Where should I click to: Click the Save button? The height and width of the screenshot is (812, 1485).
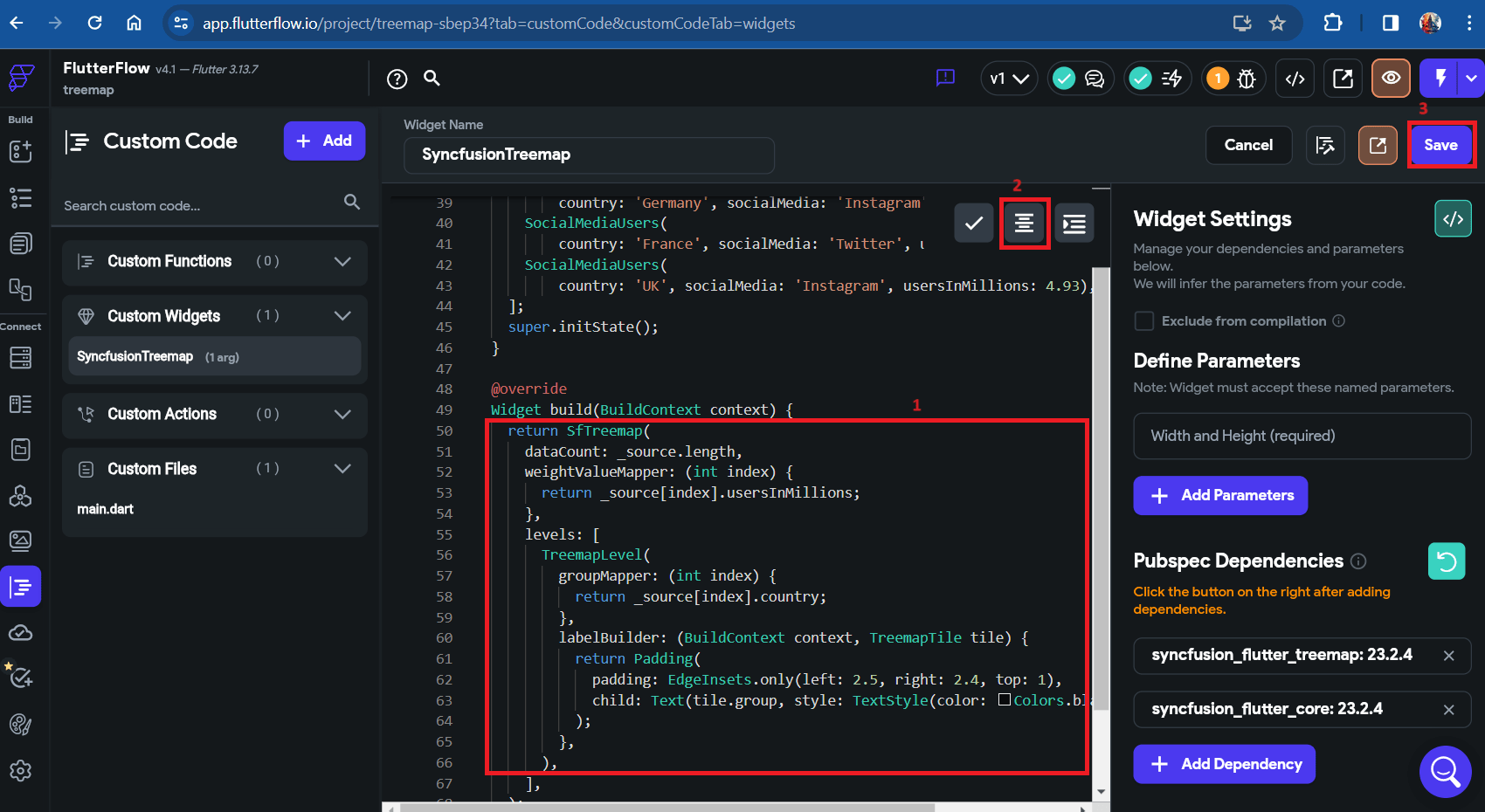(1440, 145)
